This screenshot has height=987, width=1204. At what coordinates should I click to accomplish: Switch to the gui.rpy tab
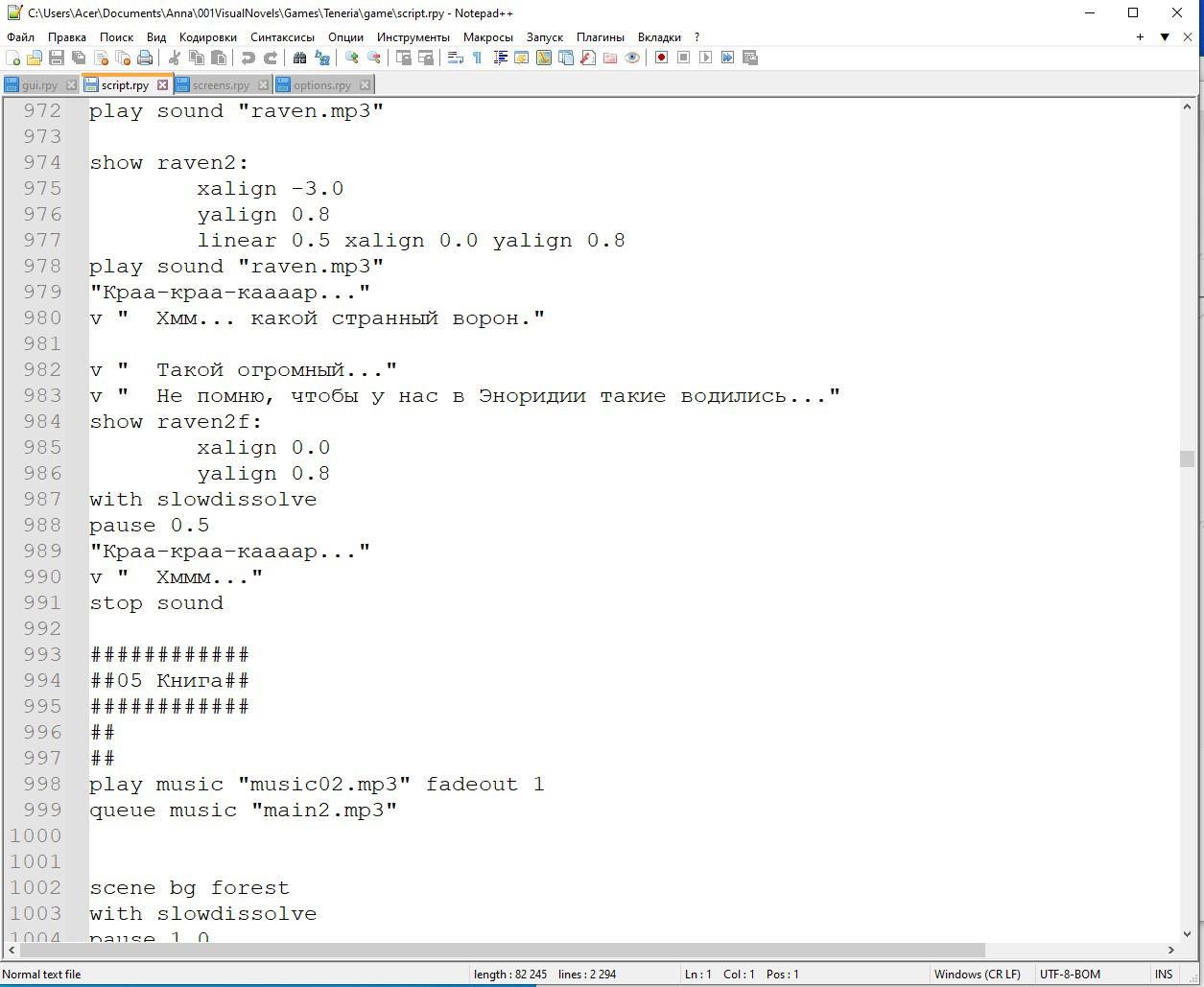[39, 85]
